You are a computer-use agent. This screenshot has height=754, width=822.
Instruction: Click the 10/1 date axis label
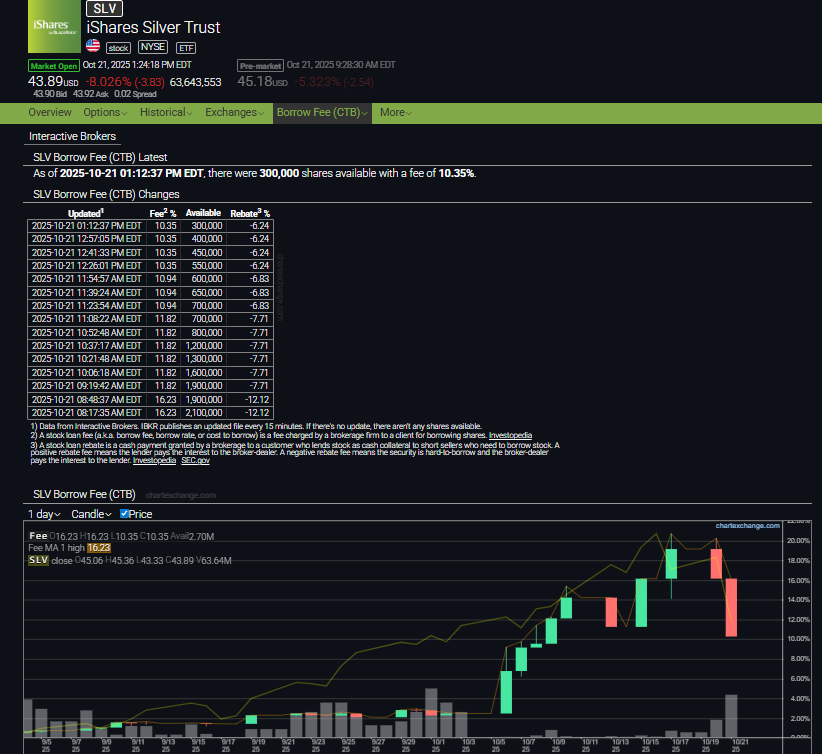point(438,745)
